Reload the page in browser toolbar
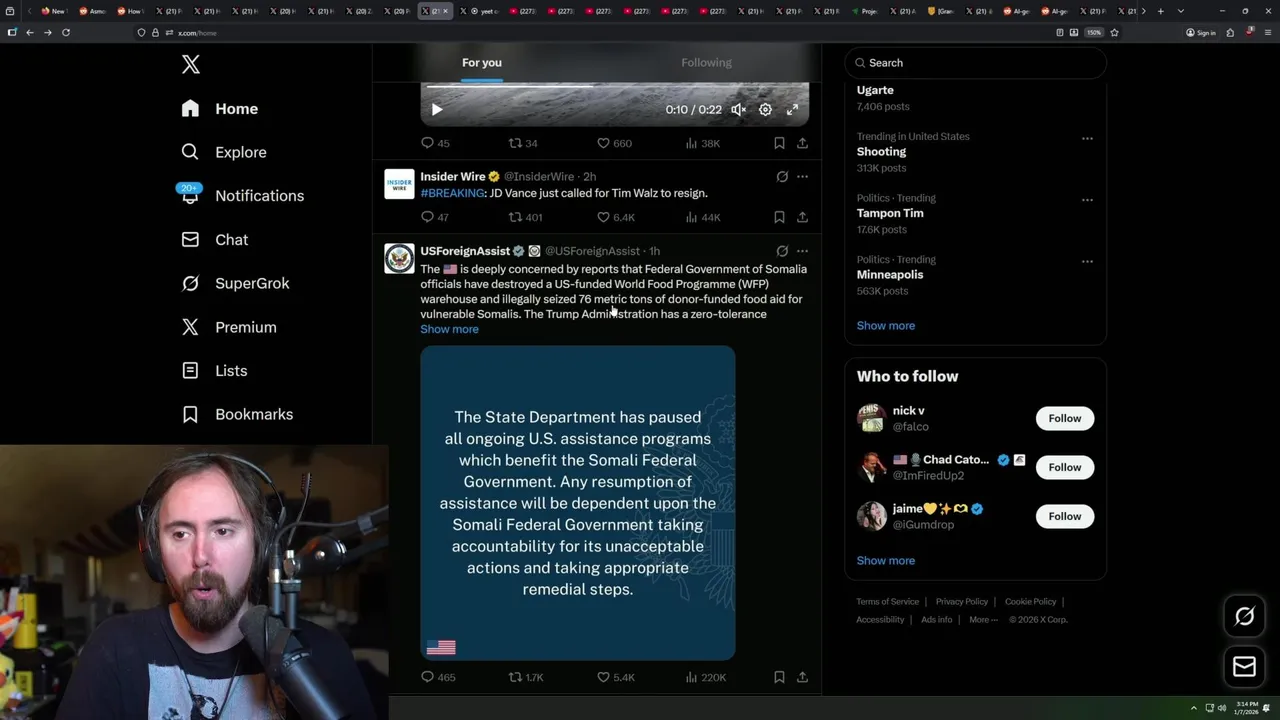 (66, 33)
